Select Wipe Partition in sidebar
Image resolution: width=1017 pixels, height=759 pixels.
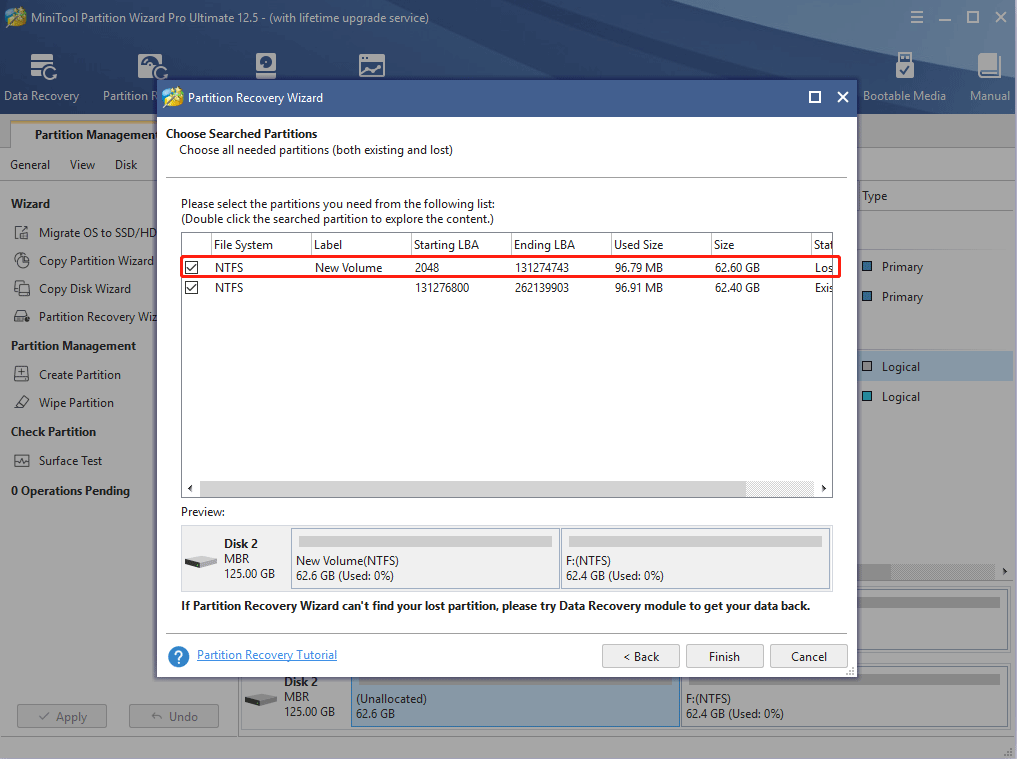tap(64, 402)
